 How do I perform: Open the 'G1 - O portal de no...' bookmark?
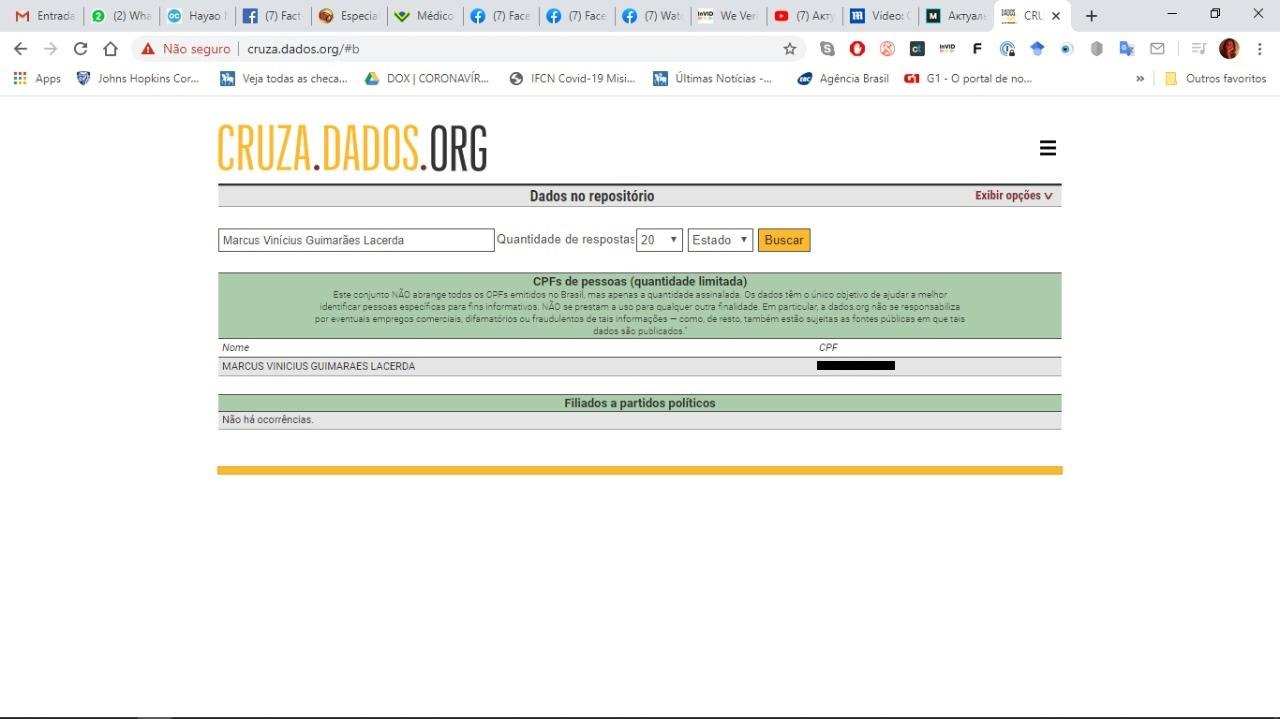pos(968,78)
